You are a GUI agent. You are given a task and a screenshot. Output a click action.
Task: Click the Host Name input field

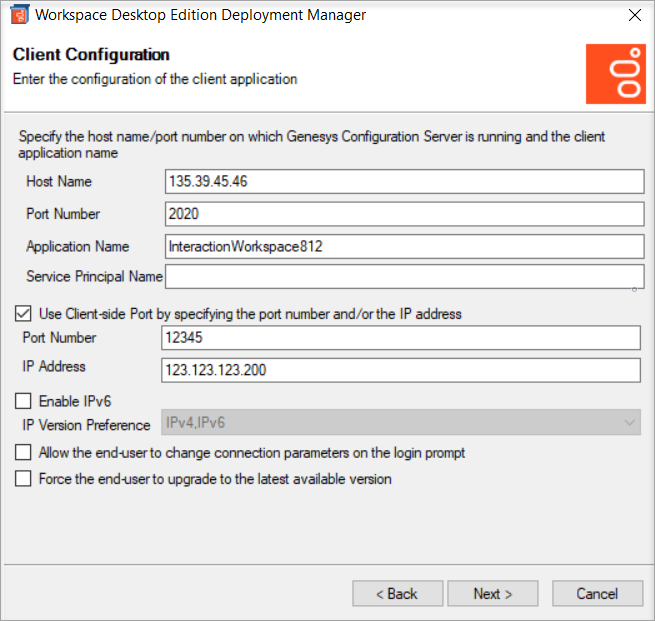(x=404, y=182)
